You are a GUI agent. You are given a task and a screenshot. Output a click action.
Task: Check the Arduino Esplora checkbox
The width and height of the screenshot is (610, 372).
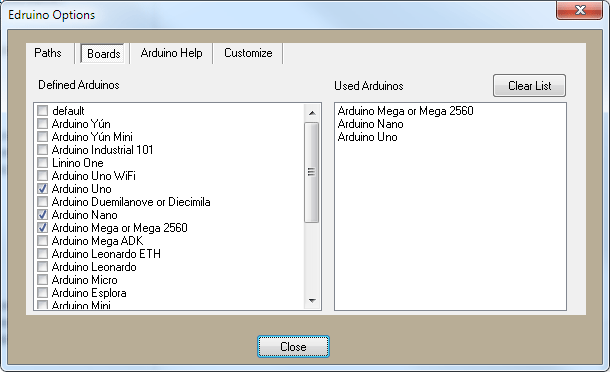[42, 293]
